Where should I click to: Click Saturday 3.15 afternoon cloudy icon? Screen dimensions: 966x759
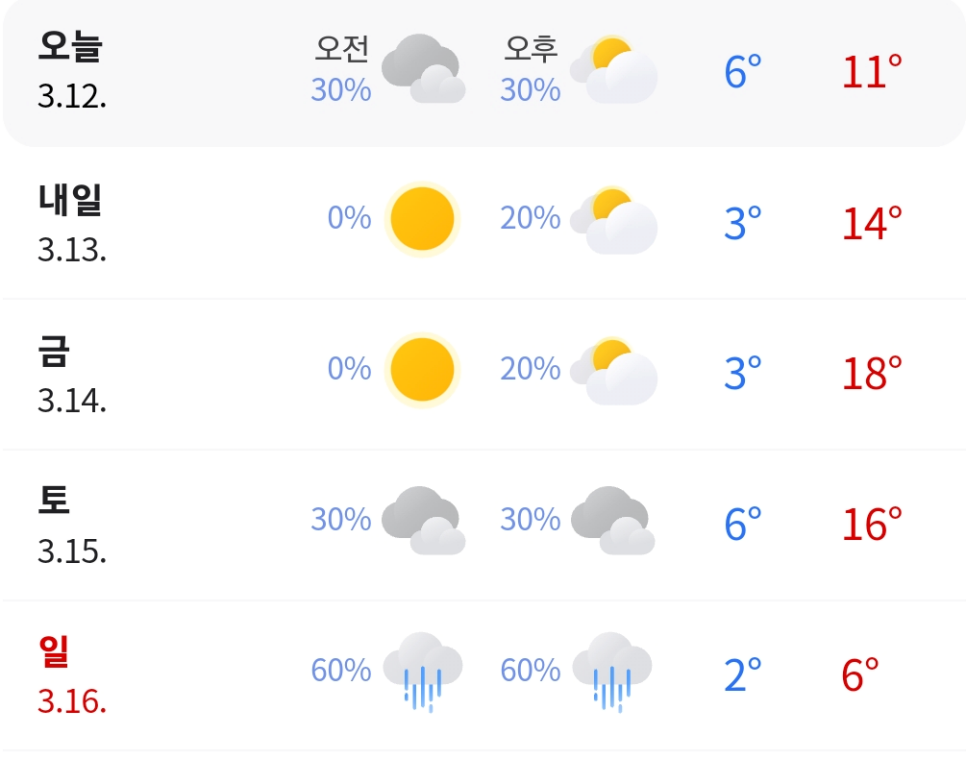click(612, 521)
